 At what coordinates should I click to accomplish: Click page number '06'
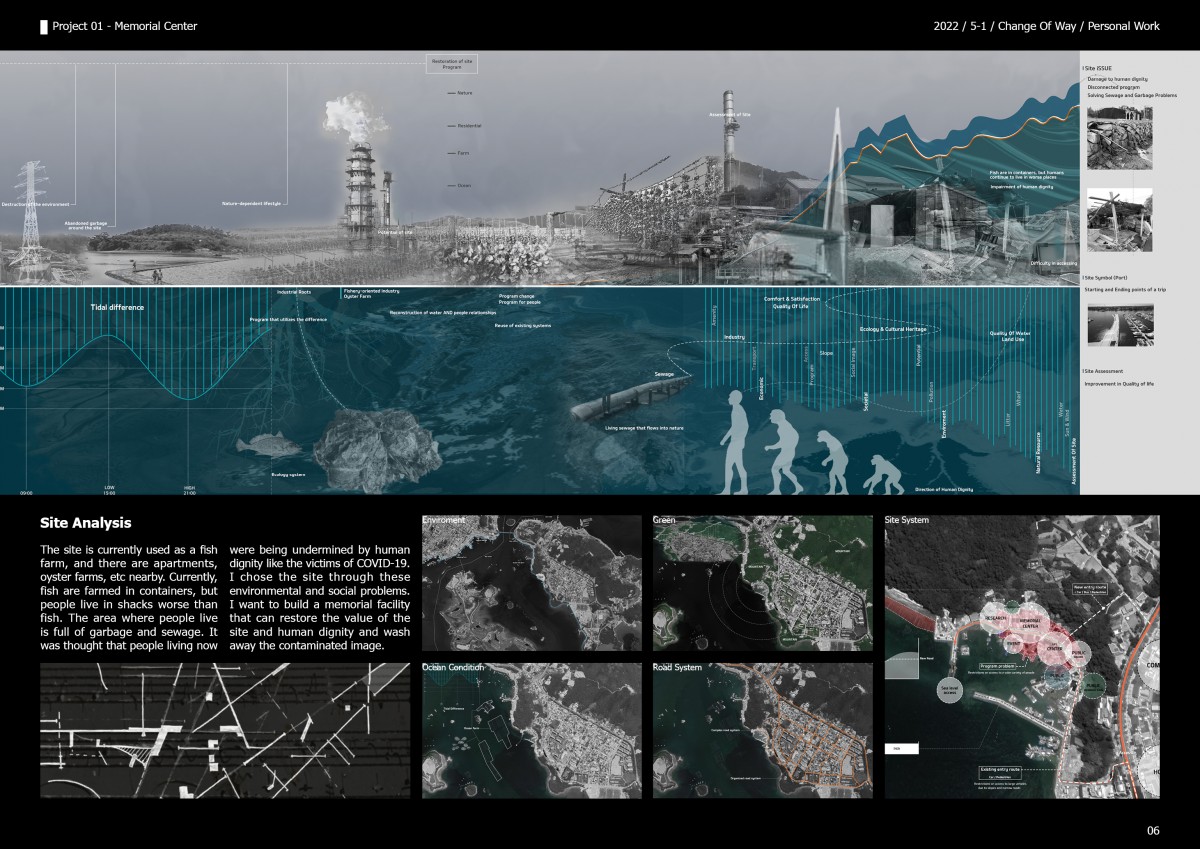(1153, 831)
